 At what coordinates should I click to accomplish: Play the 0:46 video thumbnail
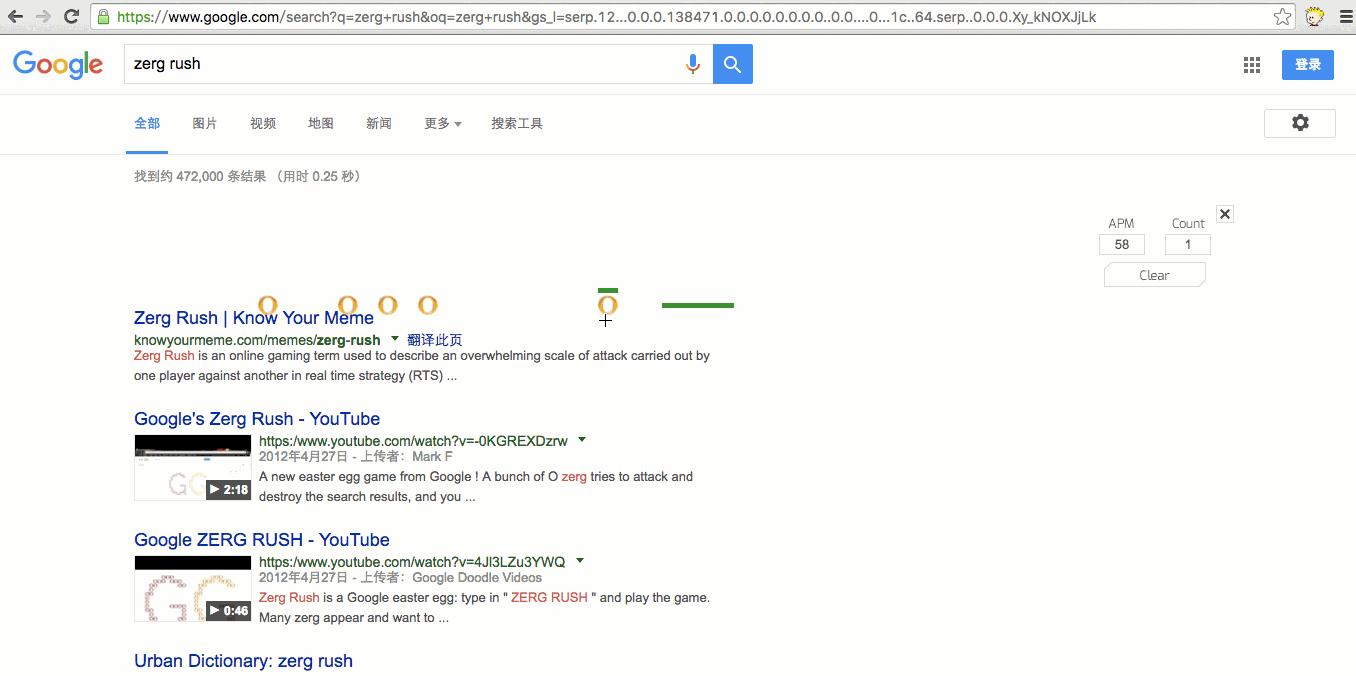pyautogui.click(x=193, y=588)
